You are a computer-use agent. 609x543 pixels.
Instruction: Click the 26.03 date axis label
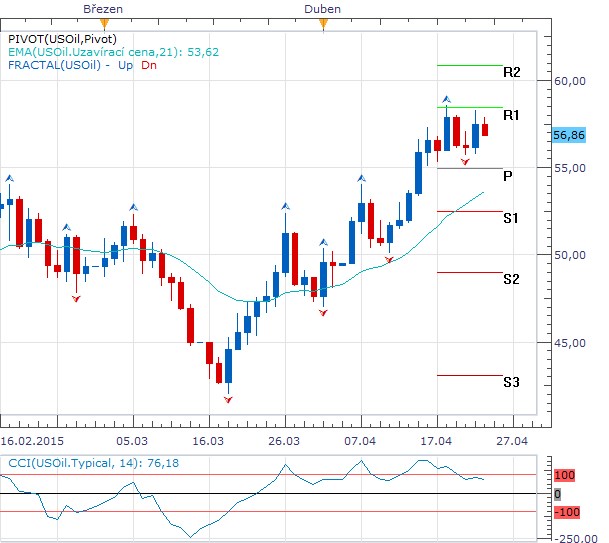pyautogui.click(x=284, y=441)
